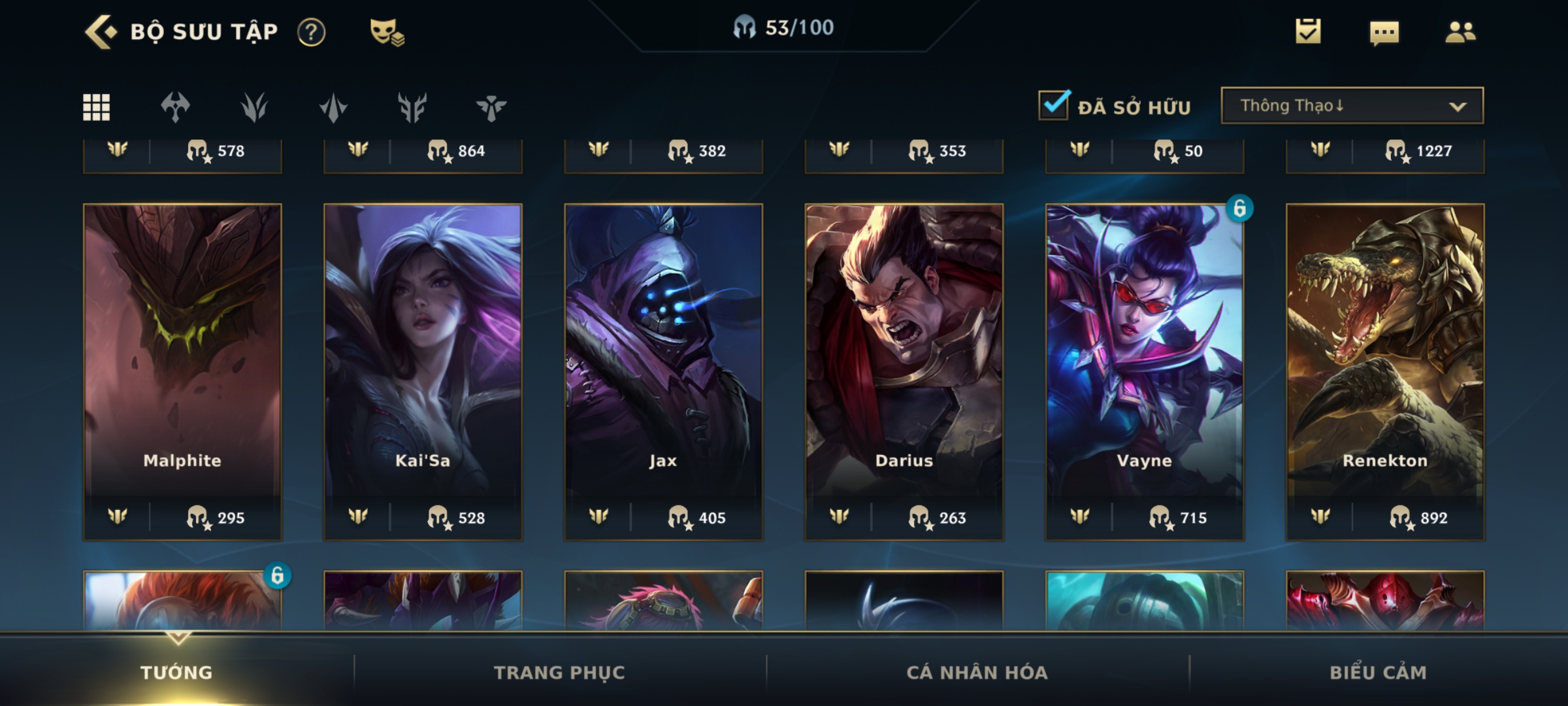The height and width of the screenshot is (706, 1568).
Task: Expand the Thông Thạo sort dropdown
Action: pos(1352,105)
